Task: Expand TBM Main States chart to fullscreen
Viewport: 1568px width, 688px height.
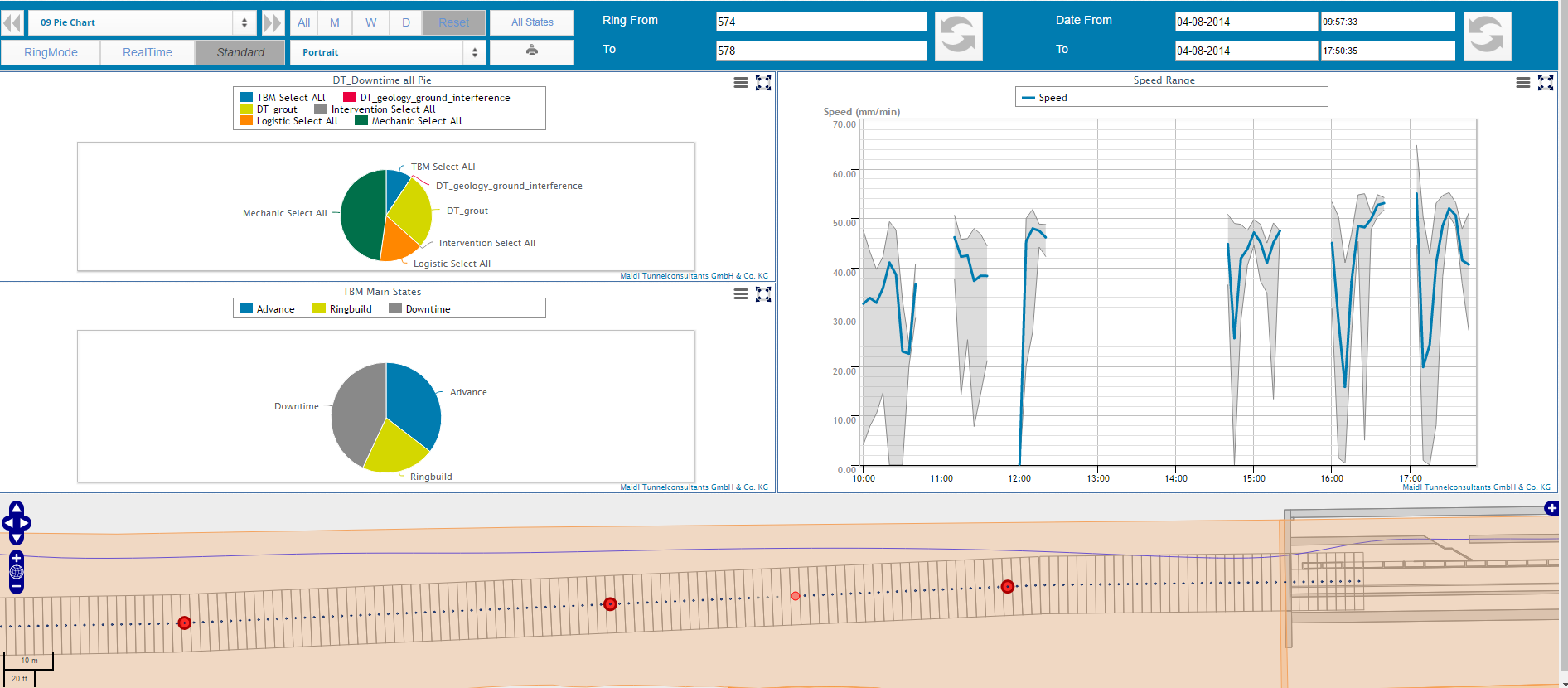Action: click(763, 294)
